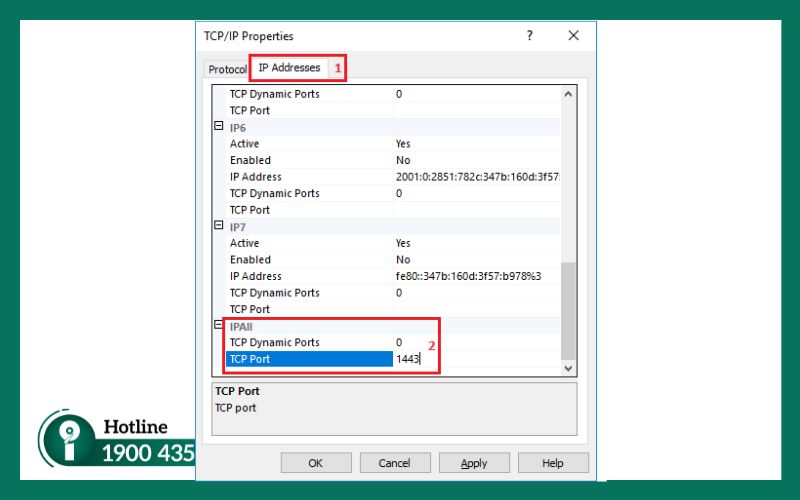This screenshot has width=800, height=500.
Task: Collapse the IP6 section
Action: tap(219, 127)
